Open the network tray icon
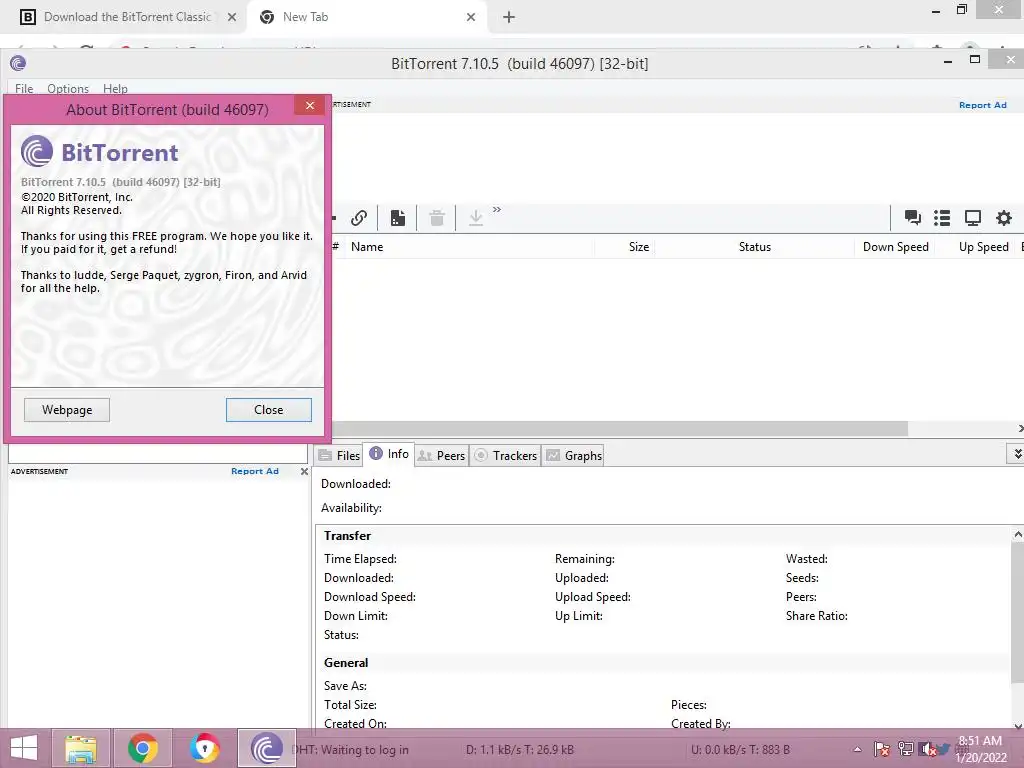The height and width of the screenshot is (768, 1024). tap(905, 750)
